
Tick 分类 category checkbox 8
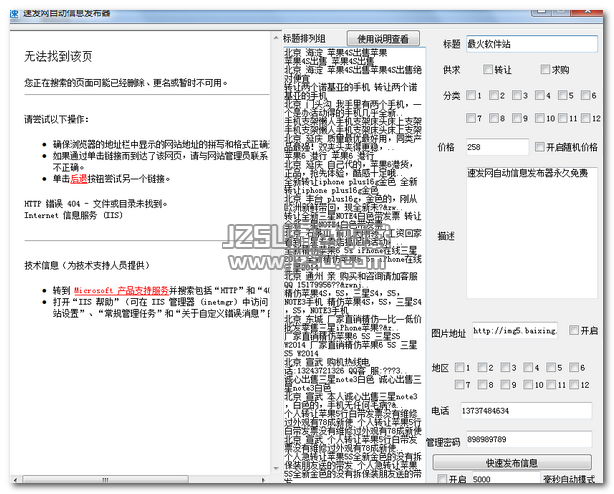[494, 118]
